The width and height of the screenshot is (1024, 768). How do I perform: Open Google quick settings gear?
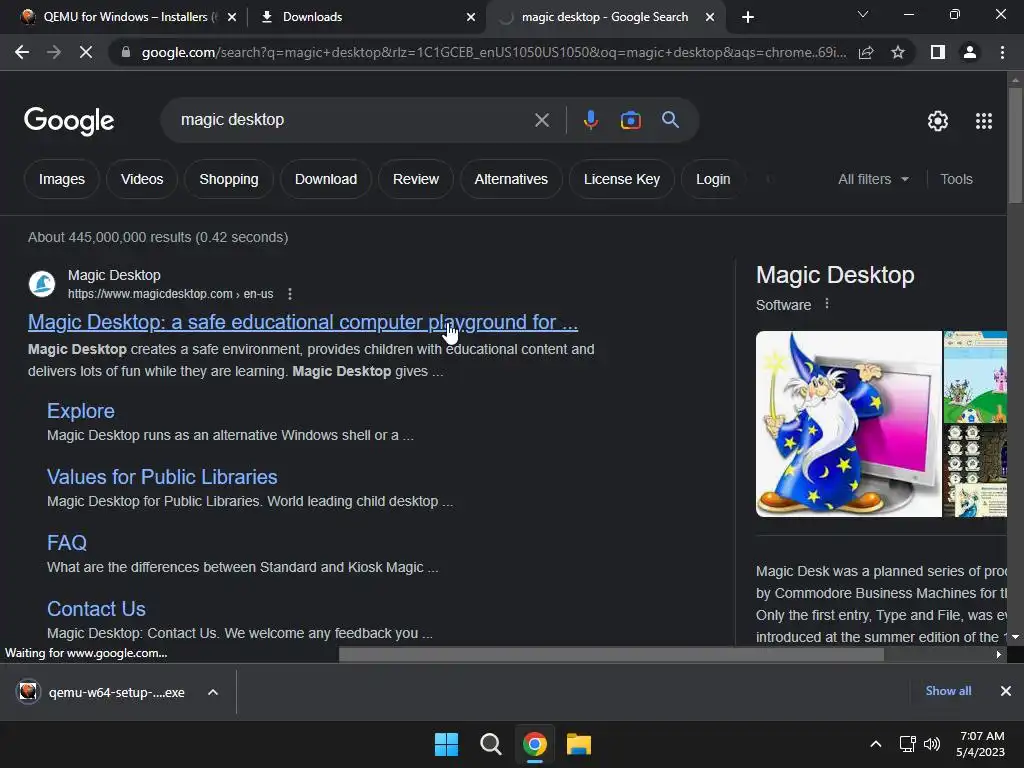tap(938, 121)
